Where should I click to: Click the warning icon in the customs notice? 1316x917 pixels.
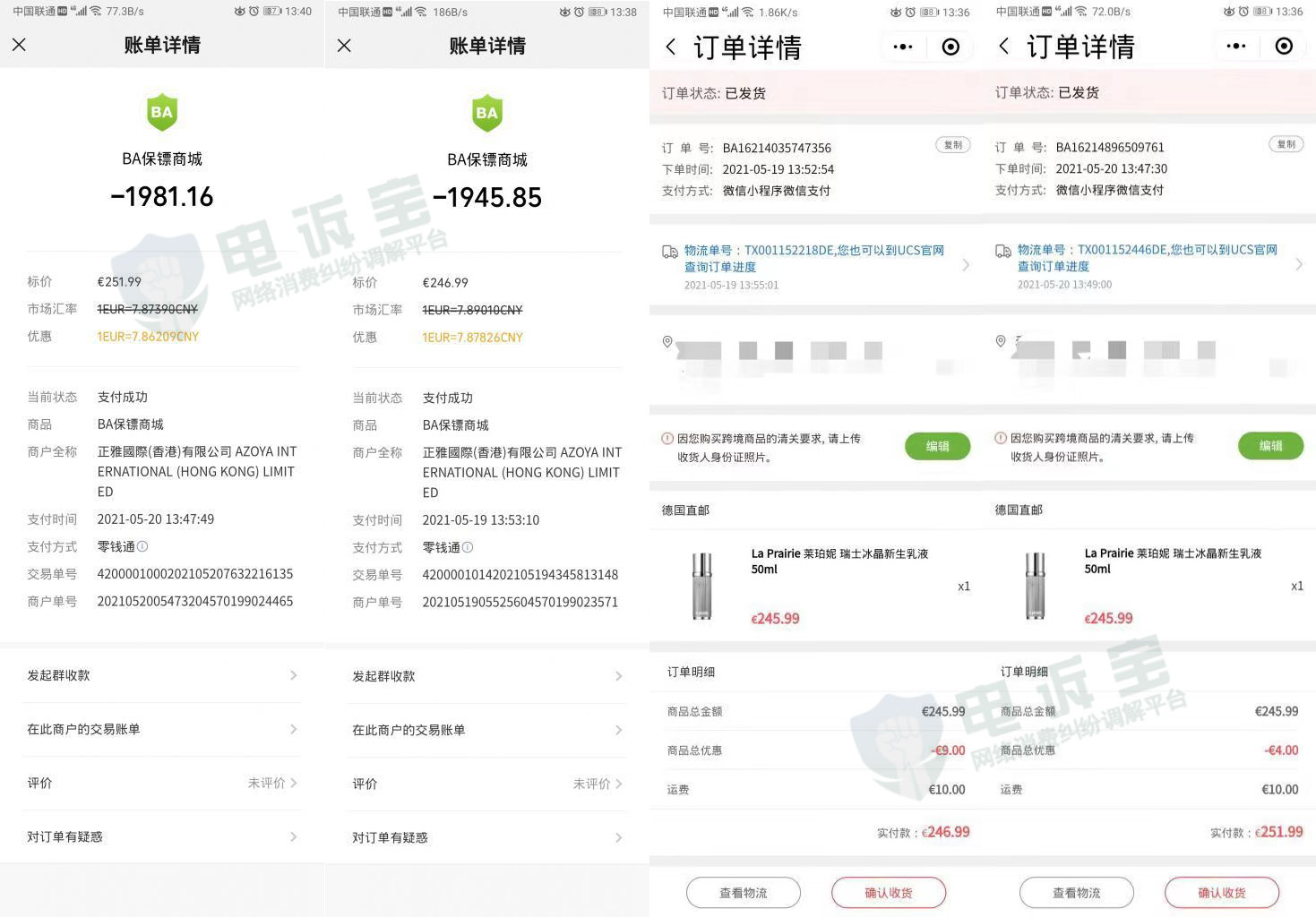pos(667,438)
